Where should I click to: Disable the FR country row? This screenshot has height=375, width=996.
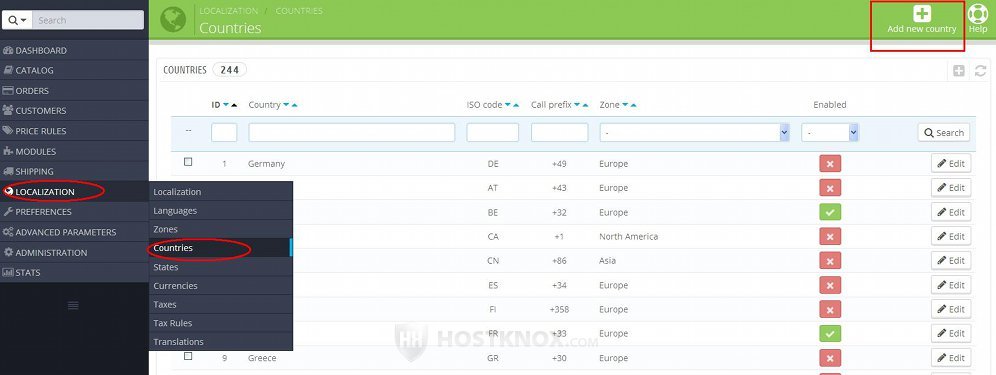tap(830, 333)
